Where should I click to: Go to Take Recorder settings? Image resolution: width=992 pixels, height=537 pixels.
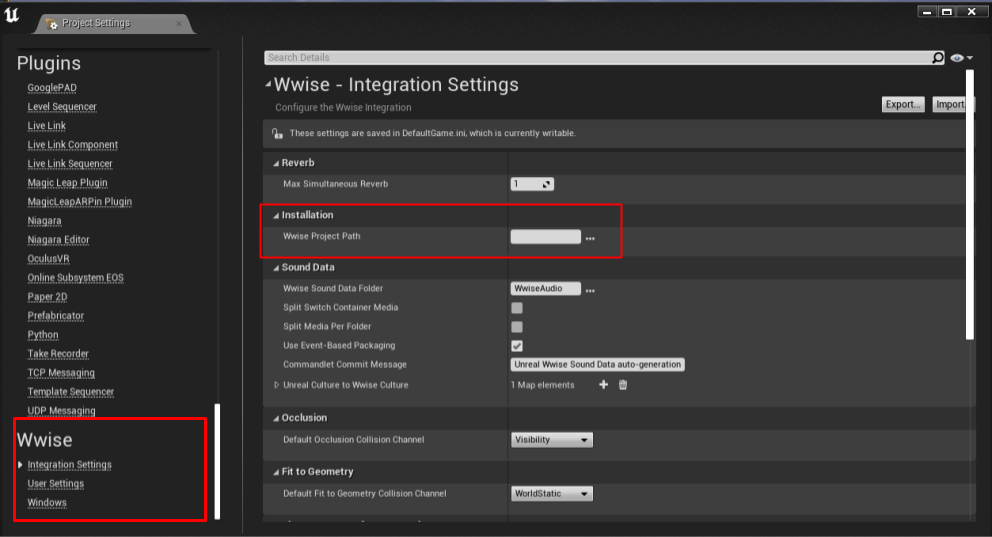(58, 354)
